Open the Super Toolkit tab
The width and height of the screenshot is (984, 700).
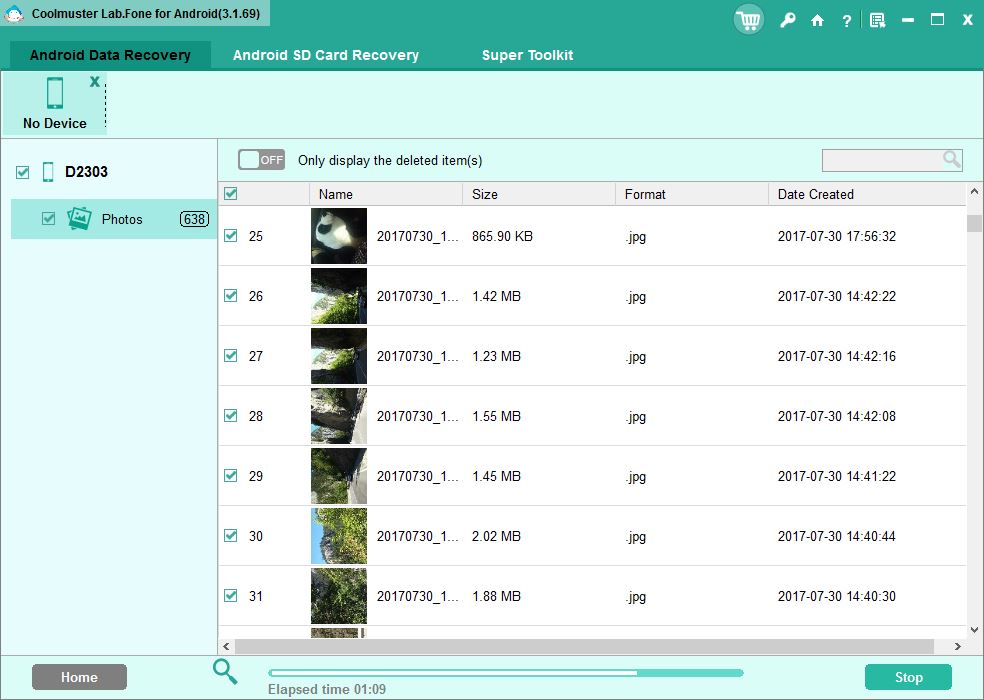[x=527, y=55]
